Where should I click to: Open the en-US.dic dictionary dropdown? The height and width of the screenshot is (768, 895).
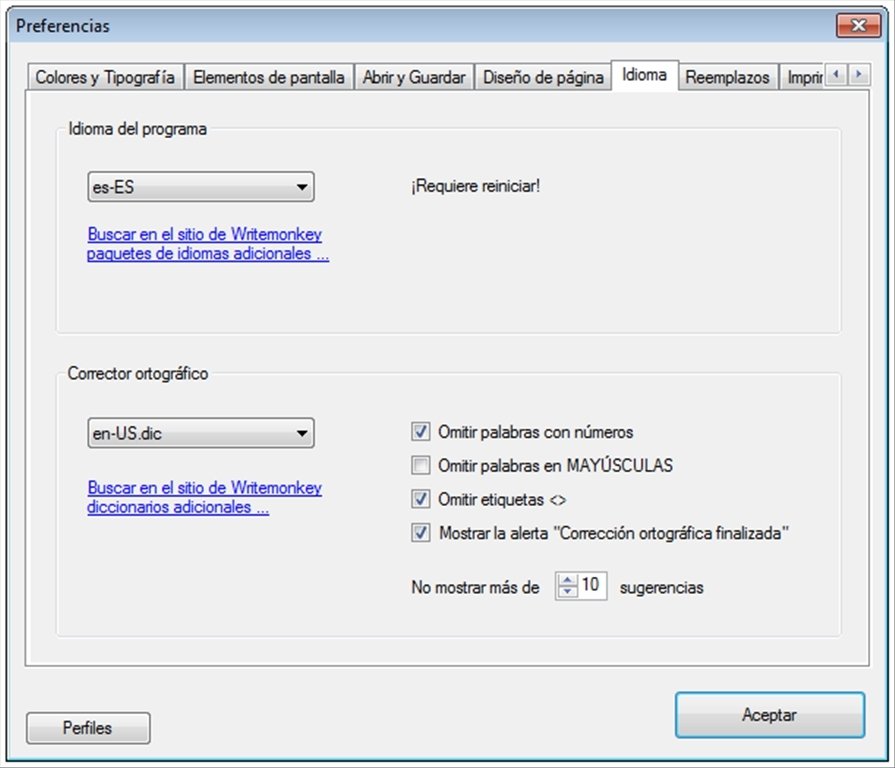click(201, 433)
